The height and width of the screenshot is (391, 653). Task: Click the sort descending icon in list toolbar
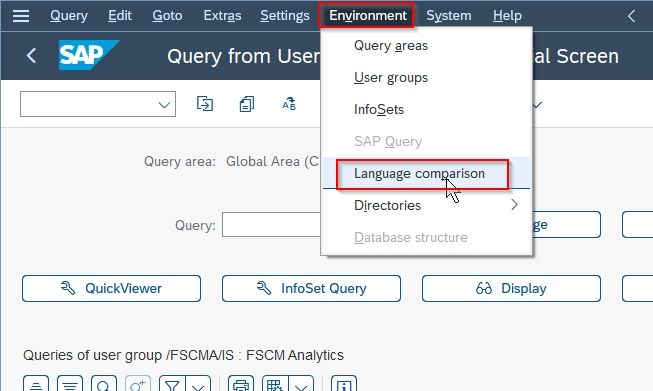[70, 384]
